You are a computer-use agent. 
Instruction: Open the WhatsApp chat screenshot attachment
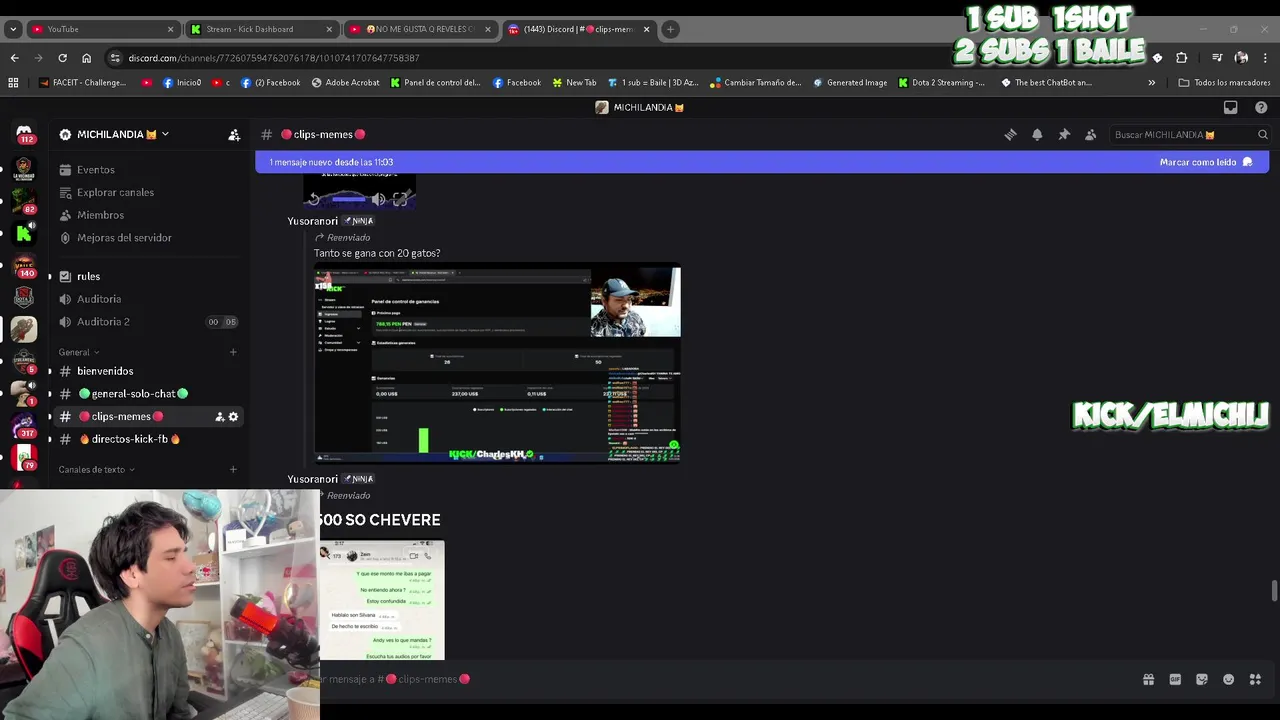pyautogui.click(x=381, y=600)
